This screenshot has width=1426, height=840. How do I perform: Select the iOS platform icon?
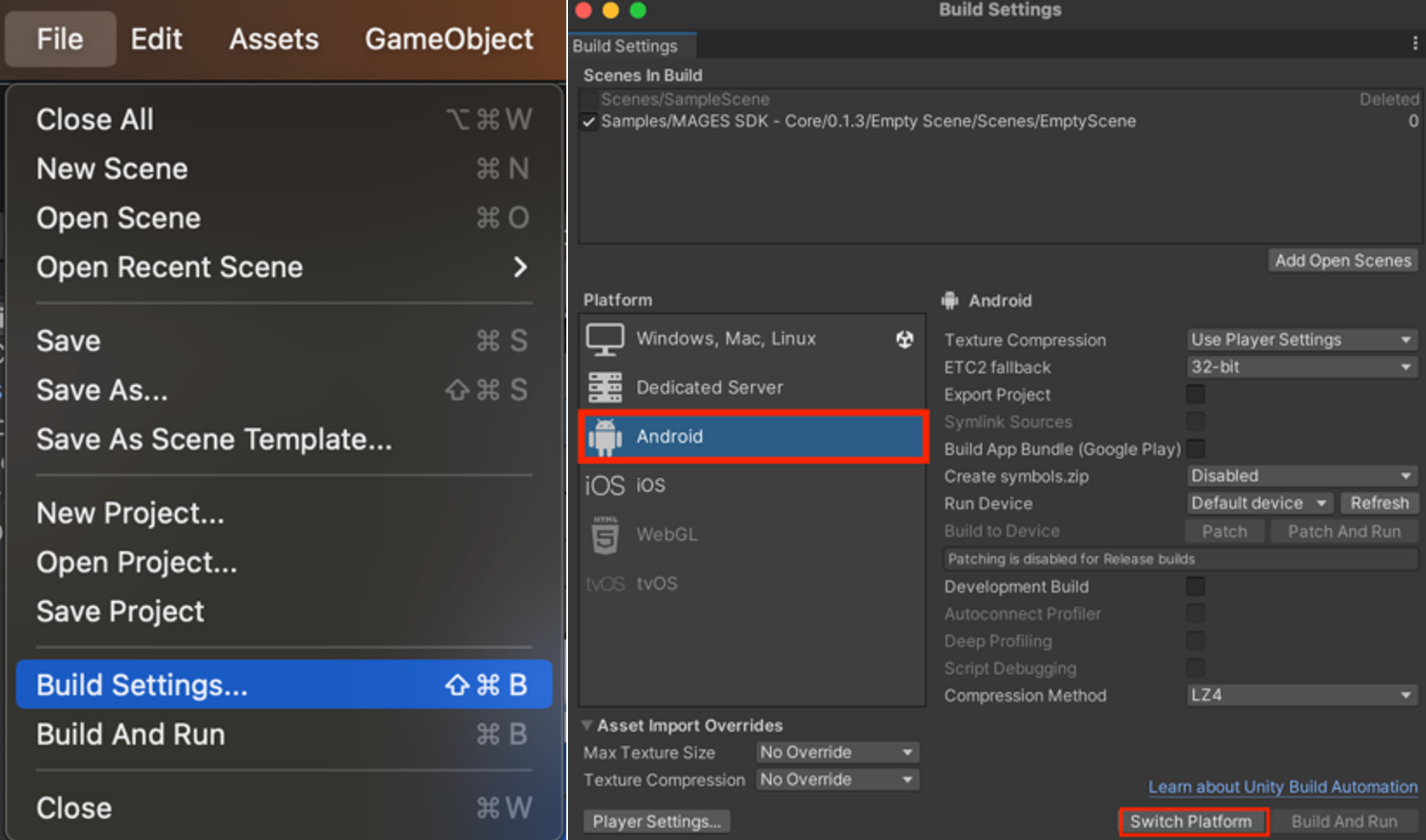[x=605, y=485]
